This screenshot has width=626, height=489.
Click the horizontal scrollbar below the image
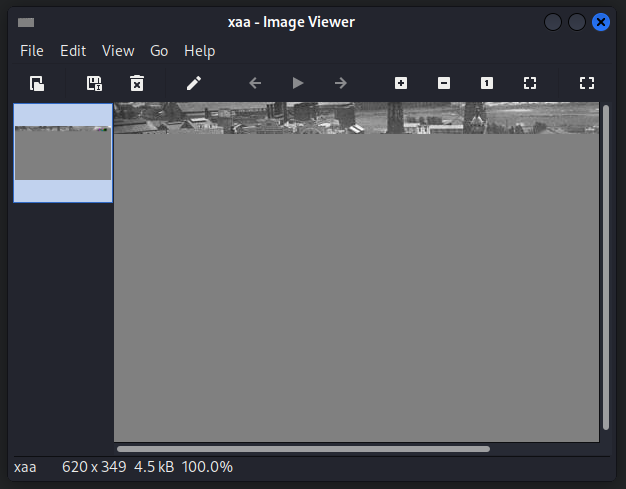coord(303,449)
